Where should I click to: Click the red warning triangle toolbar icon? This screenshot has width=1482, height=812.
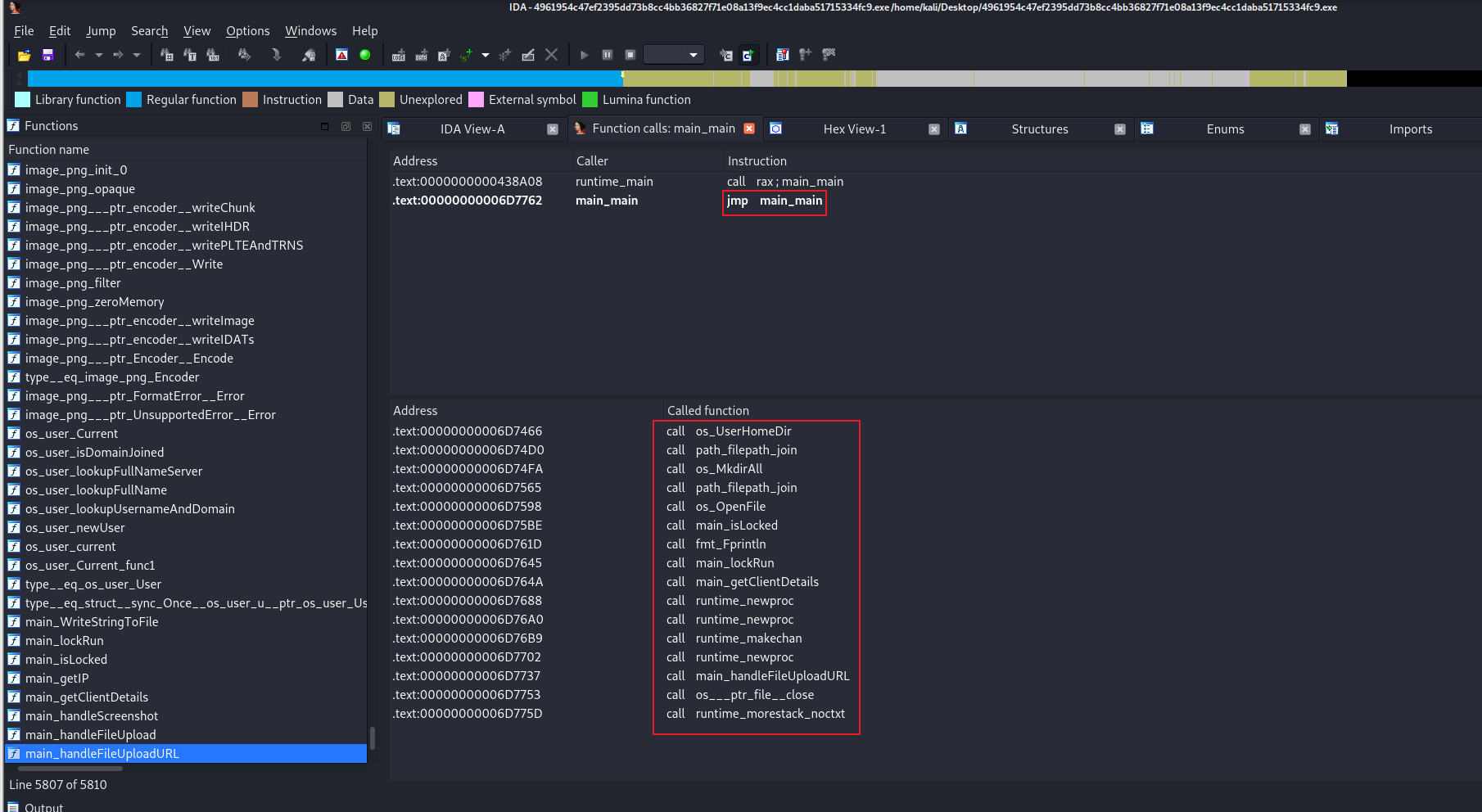point(342,55)
